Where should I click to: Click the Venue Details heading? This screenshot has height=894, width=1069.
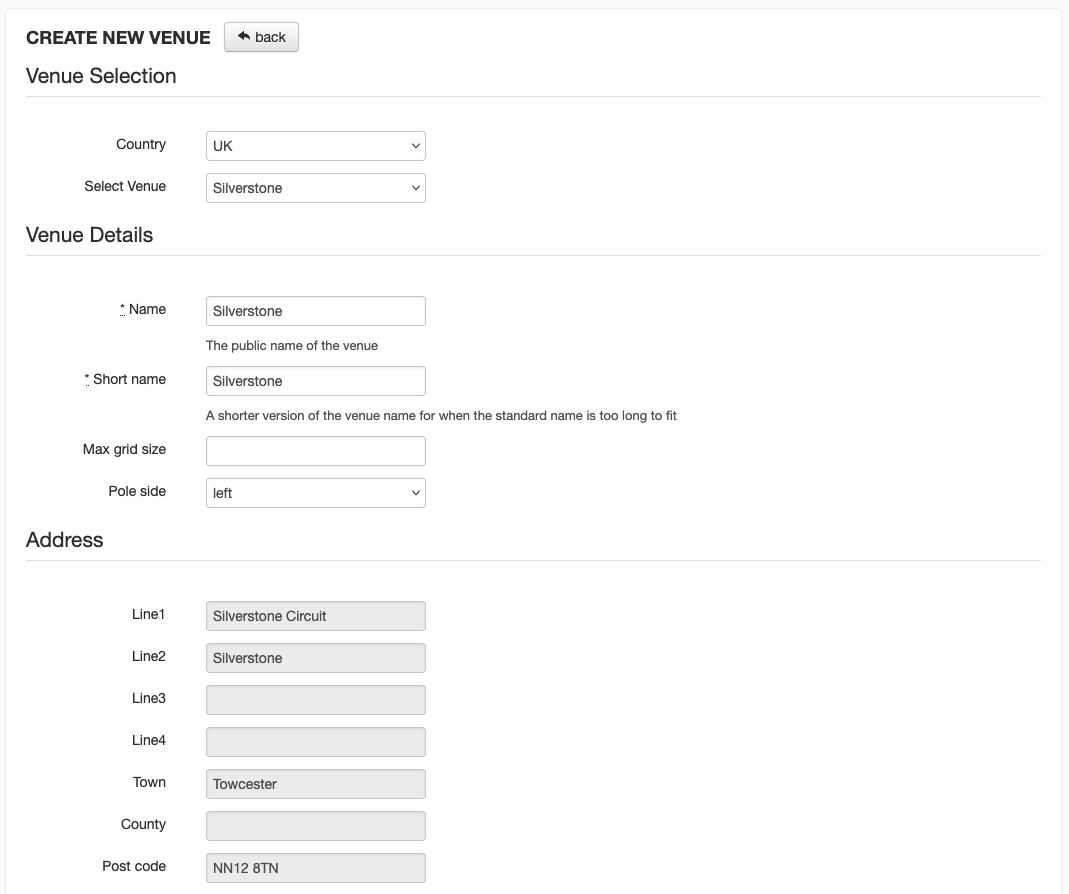tap(89, 235)
